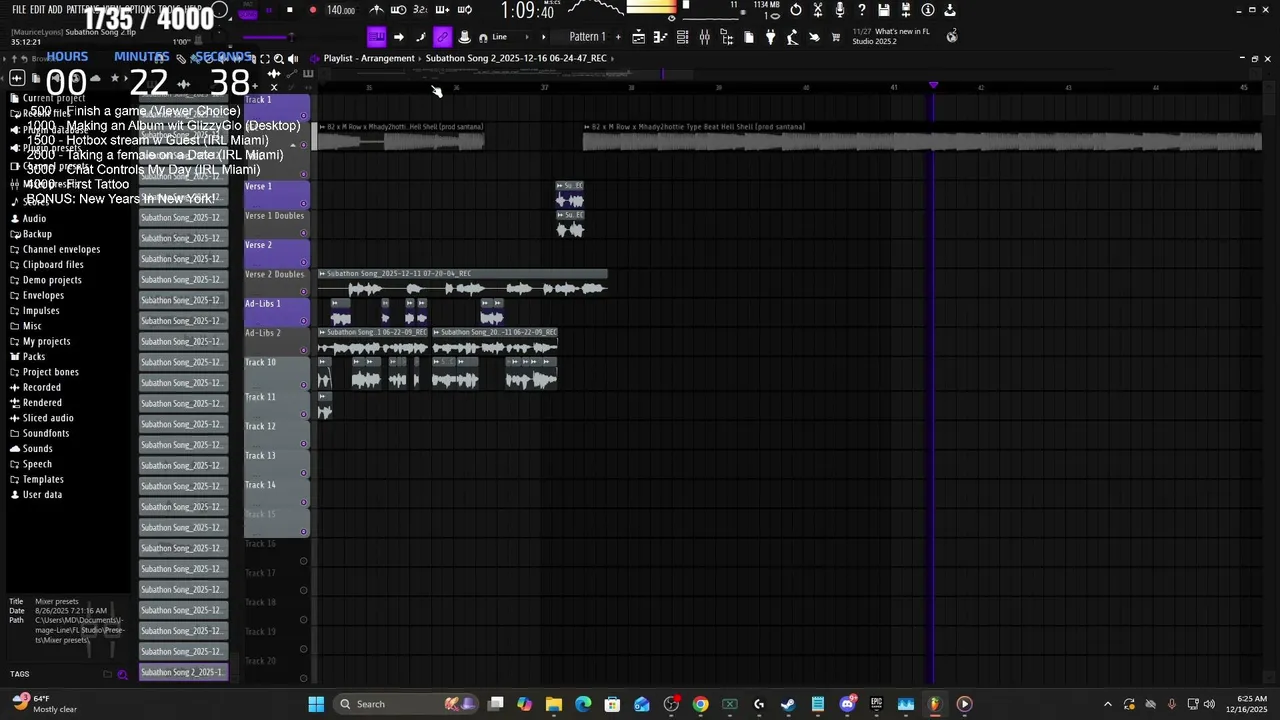1280x720 pixels.
Task: Toggle the magnet snap icon before Line
Action: coord(483,37)
